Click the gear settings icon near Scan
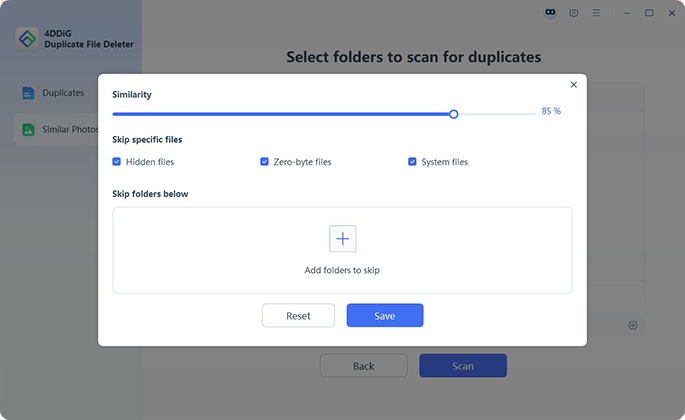685x420 pixels. pyautogui.click(x=633, y=325)
